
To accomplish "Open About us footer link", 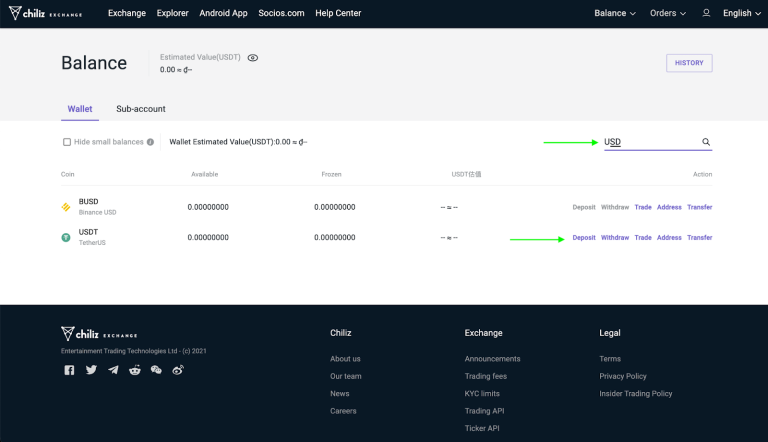I will click(345, 359).
